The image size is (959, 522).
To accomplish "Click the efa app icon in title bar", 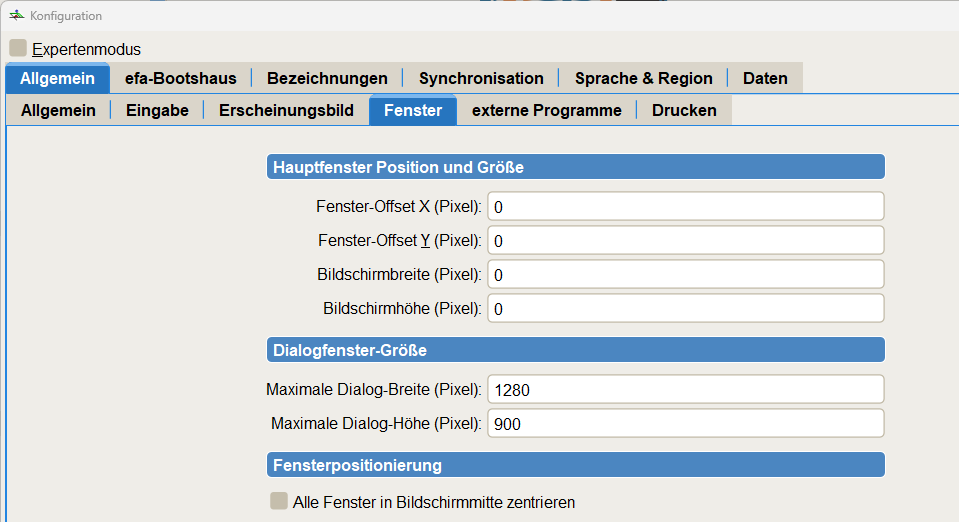I will point(16,16).
